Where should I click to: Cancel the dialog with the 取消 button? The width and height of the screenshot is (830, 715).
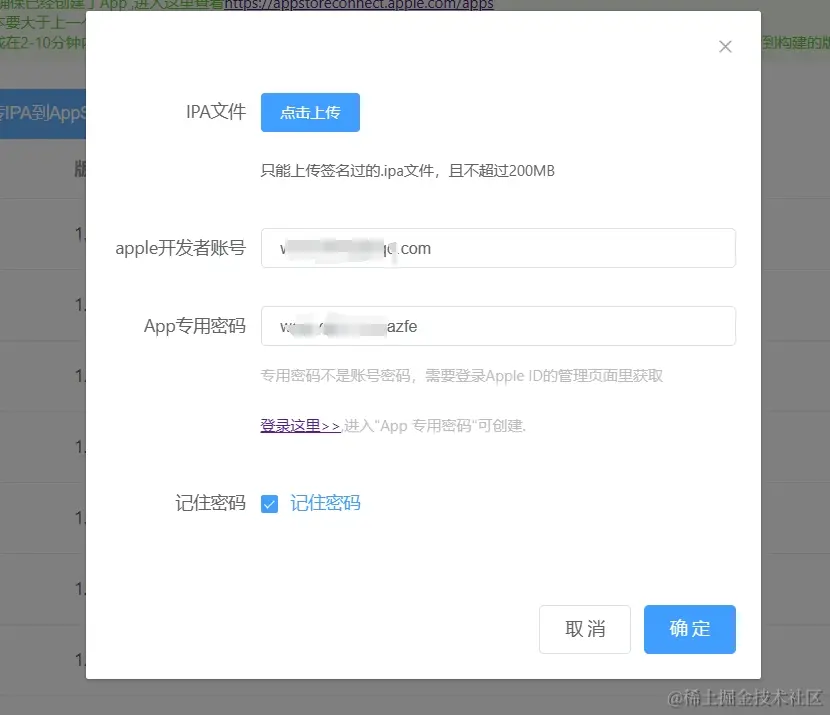tap(584, 629)
